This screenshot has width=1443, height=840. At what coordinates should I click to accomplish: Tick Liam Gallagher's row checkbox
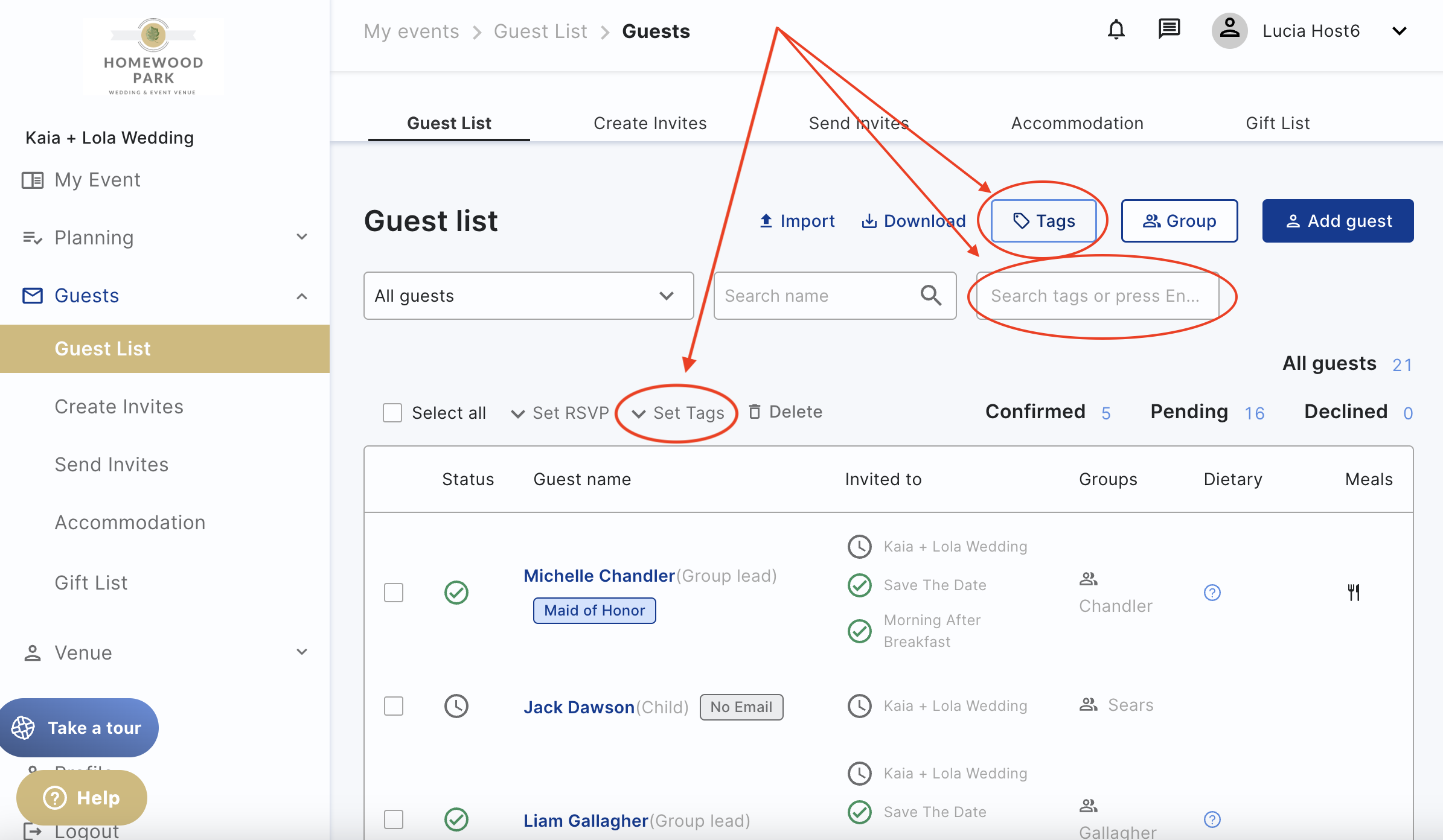[x=394, y=819]
